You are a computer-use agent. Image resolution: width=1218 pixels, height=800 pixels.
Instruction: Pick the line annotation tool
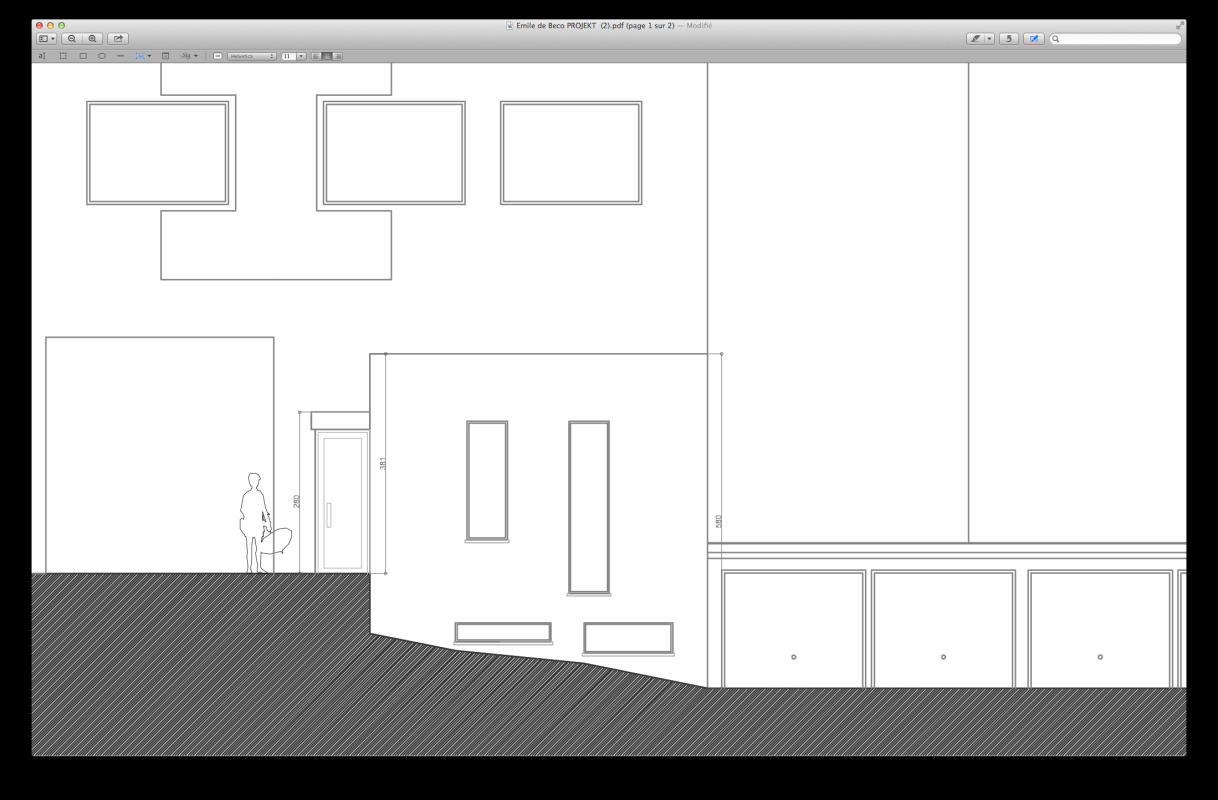[121, 56]
